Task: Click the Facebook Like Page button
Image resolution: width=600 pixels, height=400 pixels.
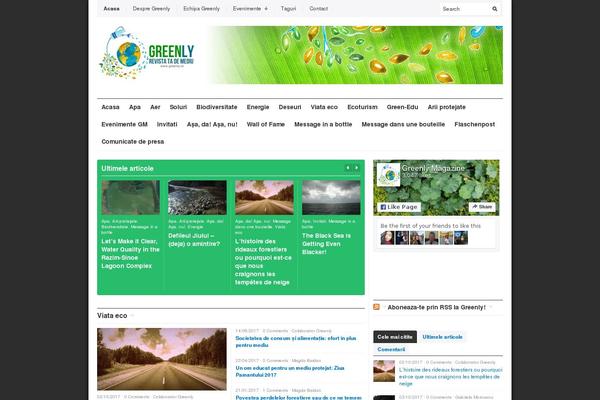Action: [399, 207]
